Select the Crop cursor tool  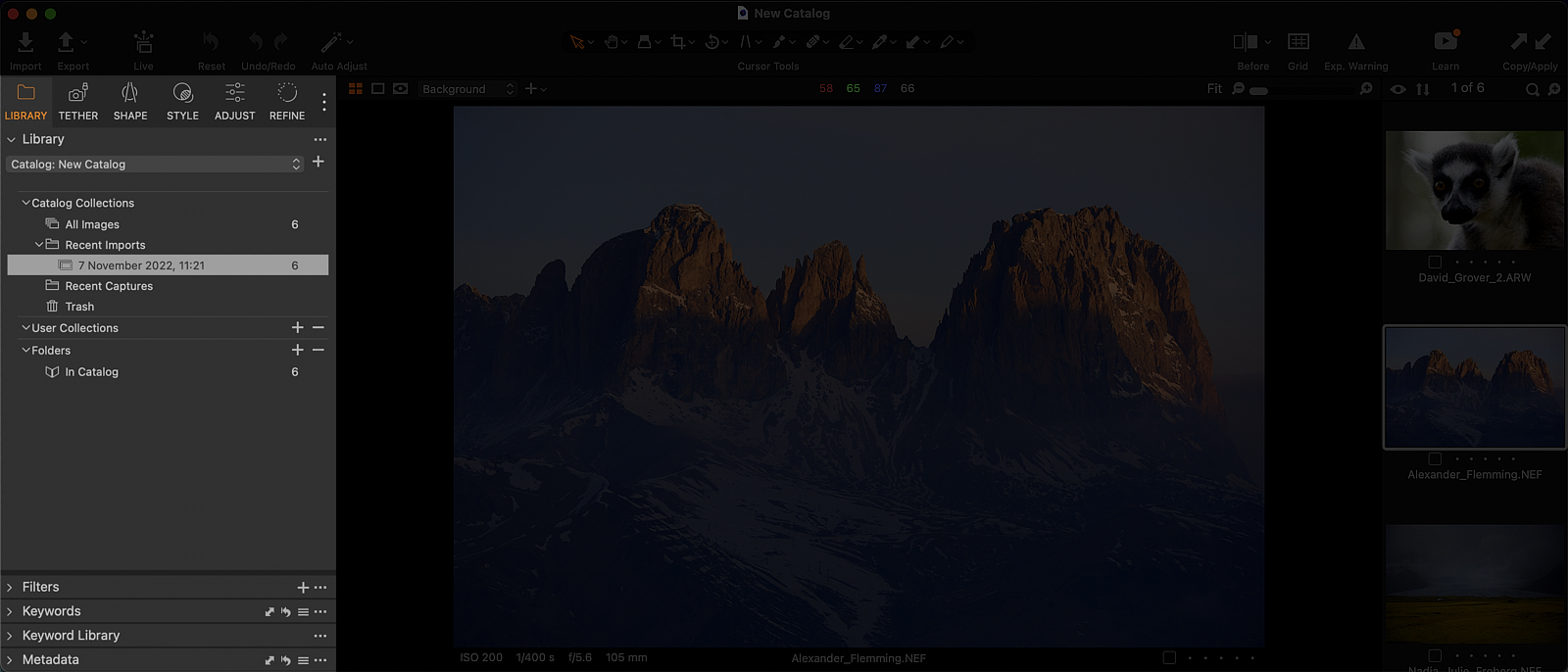(x=677, y=42)
